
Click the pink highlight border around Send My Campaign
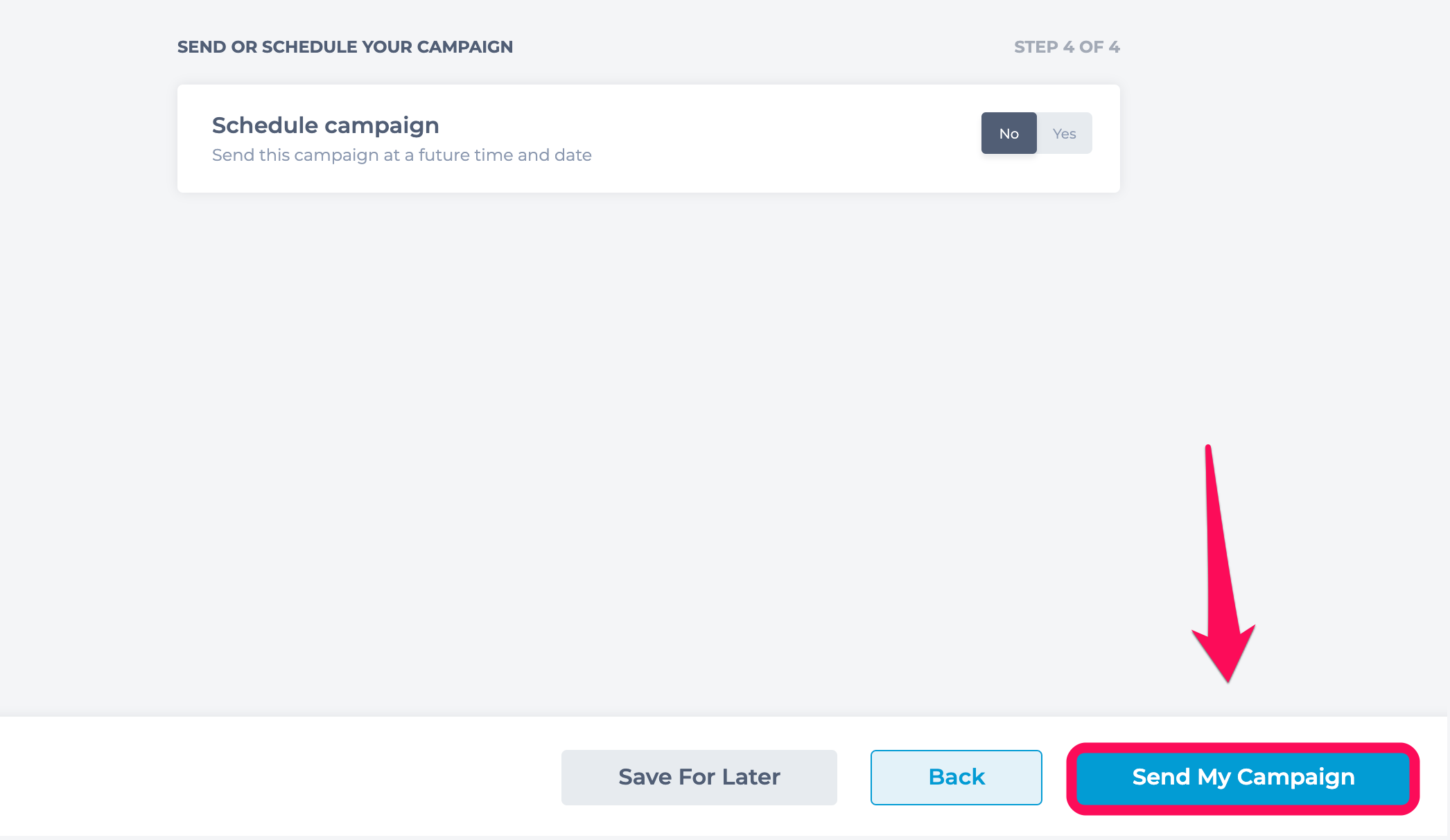1243,748
